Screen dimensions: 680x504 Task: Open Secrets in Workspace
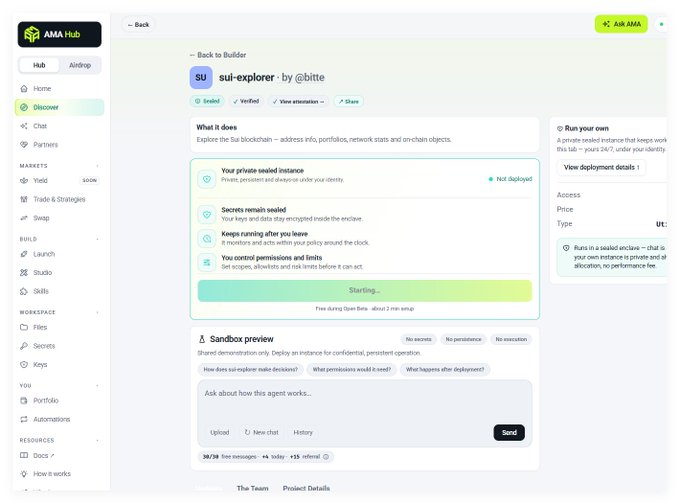coord(44,346)
